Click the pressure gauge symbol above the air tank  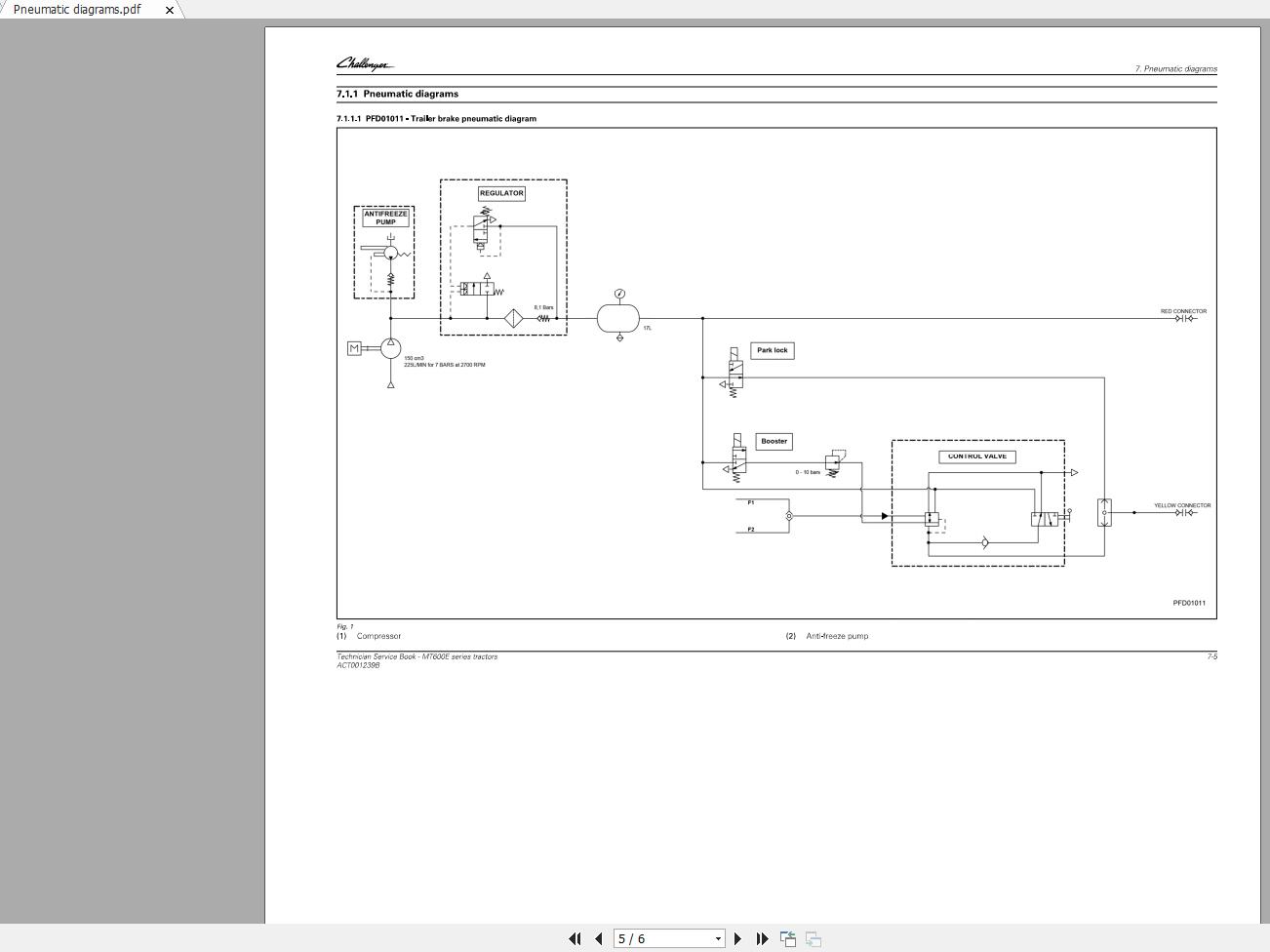[x=619, y=294]
